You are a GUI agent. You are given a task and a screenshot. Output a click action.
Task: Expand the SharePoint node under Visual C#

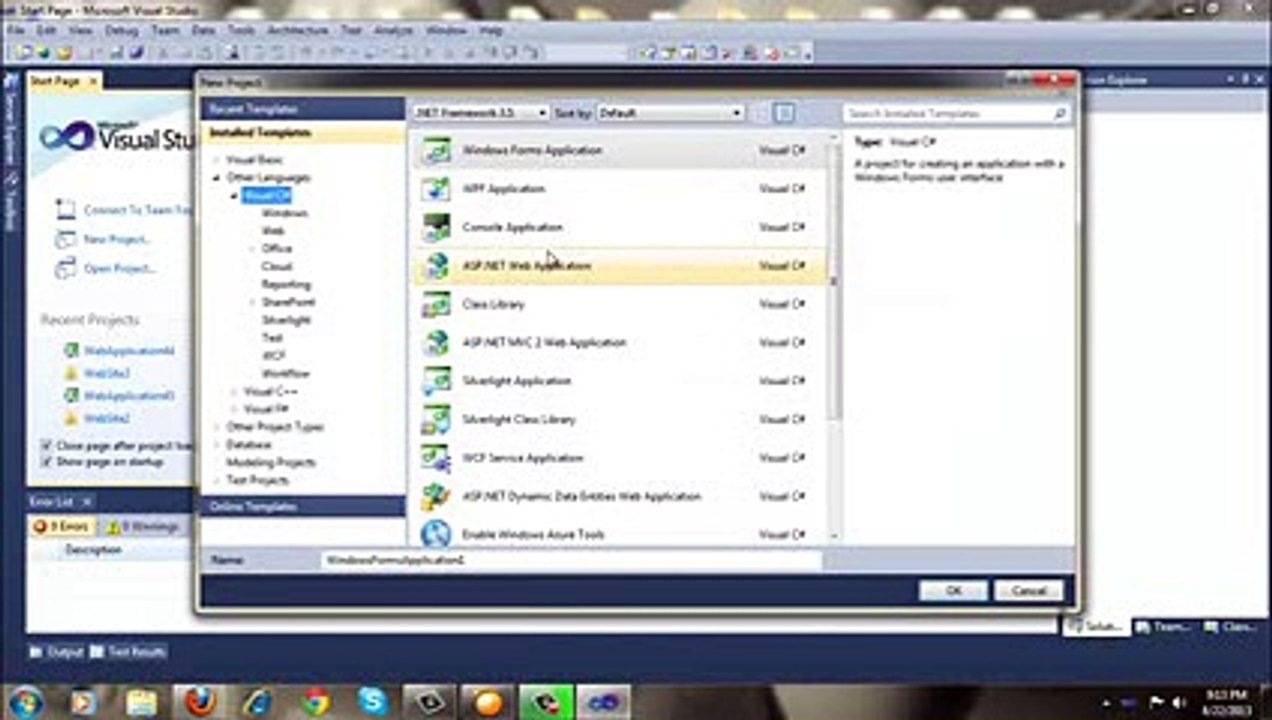point(252,302)
